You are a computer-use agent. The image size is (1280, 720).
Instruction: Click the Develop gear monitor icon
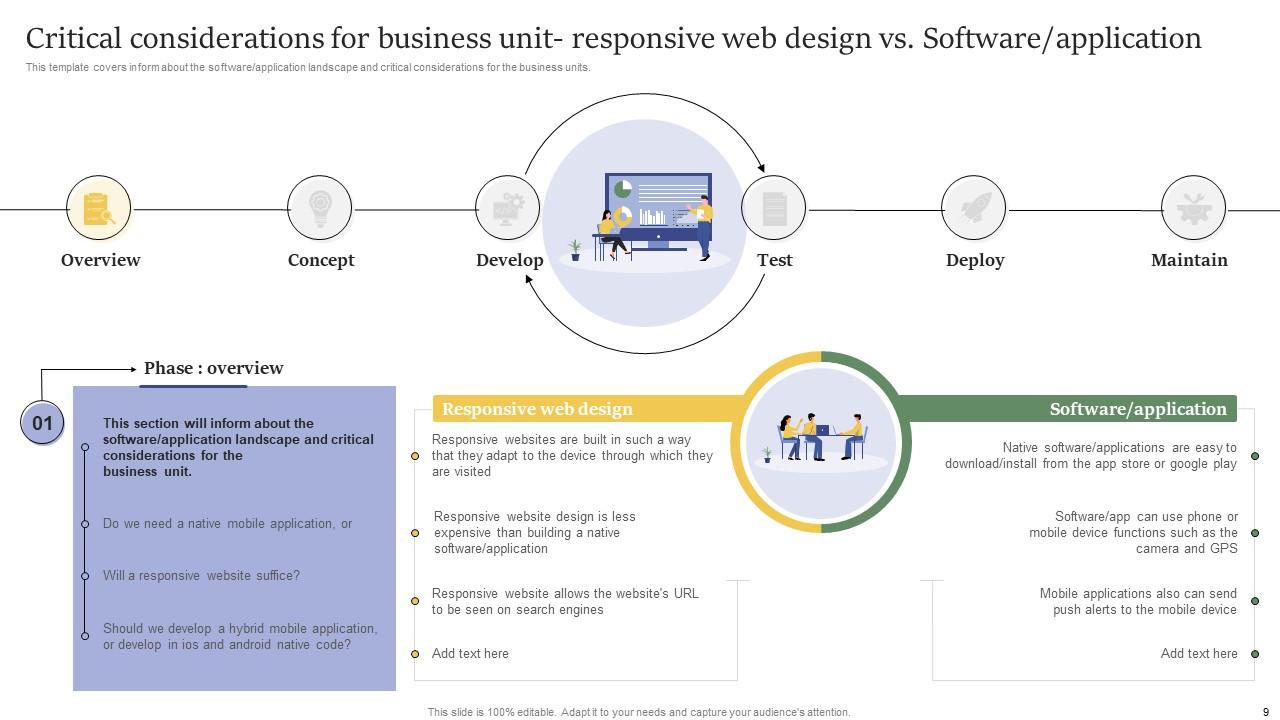(508, 208)
